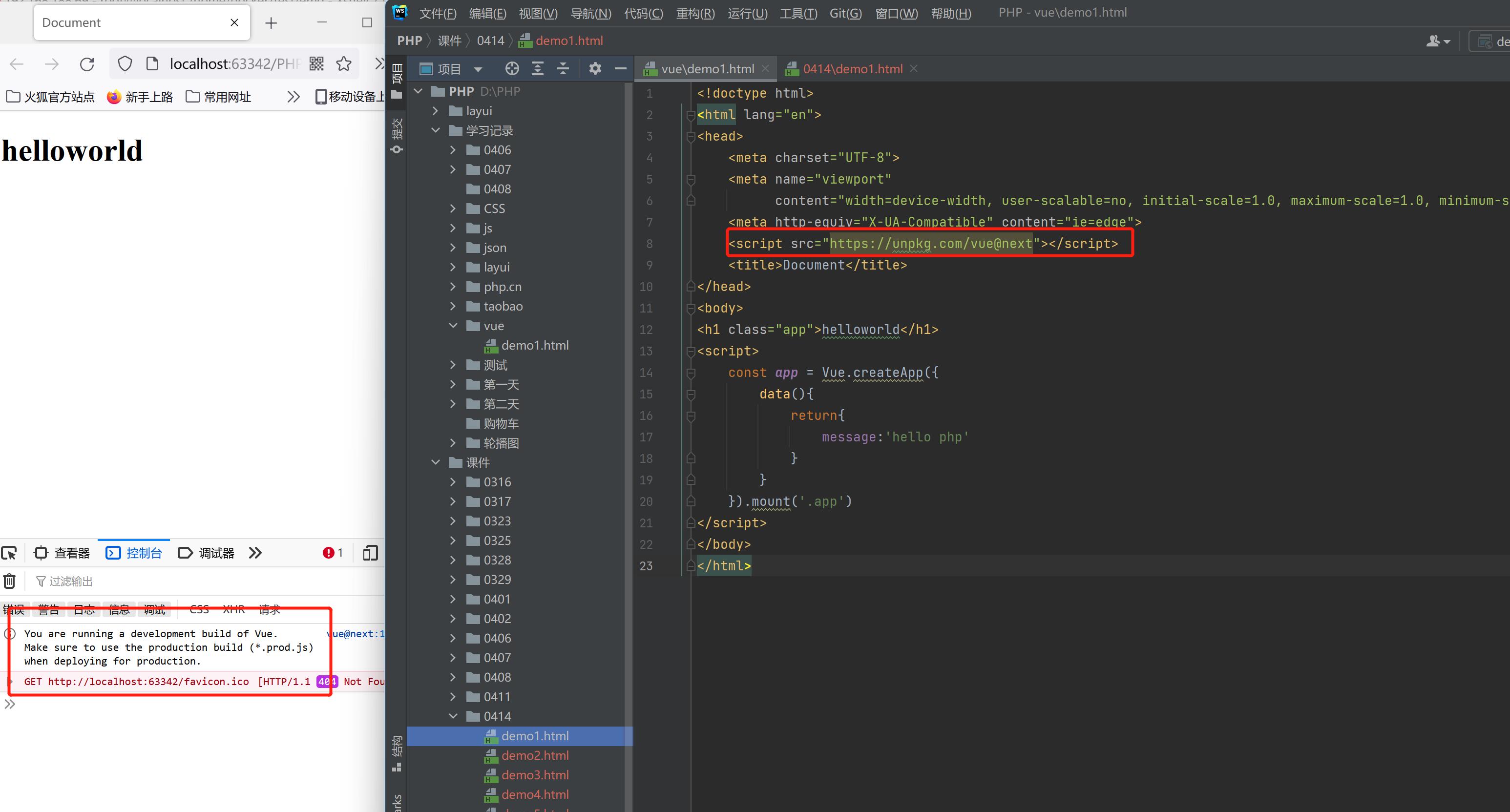Open the 代码(C) menu
The image size is (1510, 812).
[643, 13]
